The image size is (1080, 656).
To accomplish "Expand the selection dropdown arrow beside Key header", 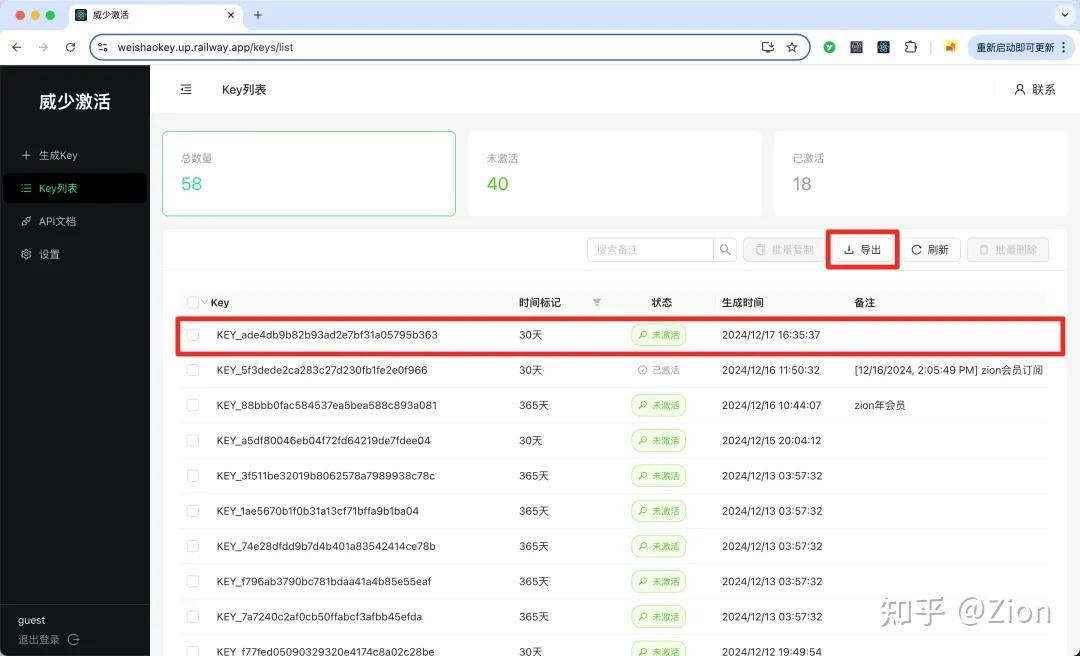I will pos(205,302).
